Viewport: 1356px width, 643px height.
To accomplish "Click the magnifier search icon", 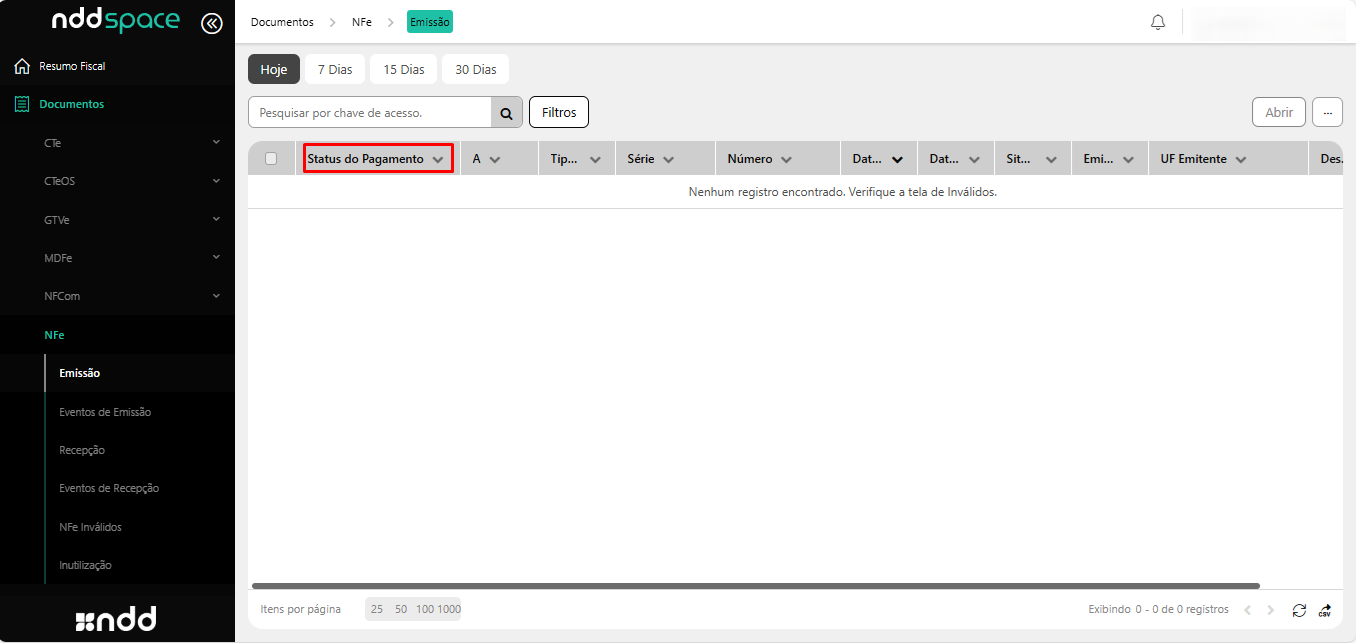I will 506,113.
